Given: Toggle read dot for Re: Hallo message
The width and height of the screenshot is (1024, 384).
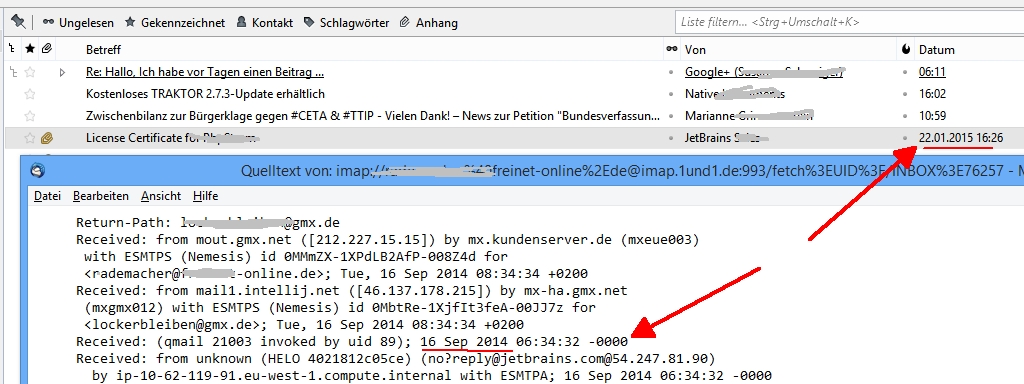Looking at the screenshot, I should pos(671,72).
